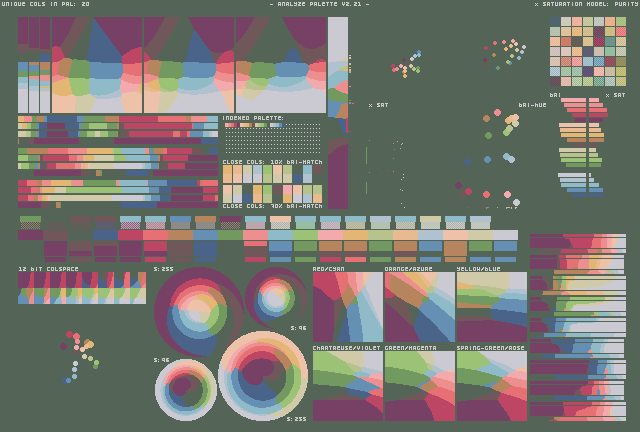Click the 12 Bit Colspace gradient strip
The height and width of the screenshot is (432, 640).
(x=82, y=288)
